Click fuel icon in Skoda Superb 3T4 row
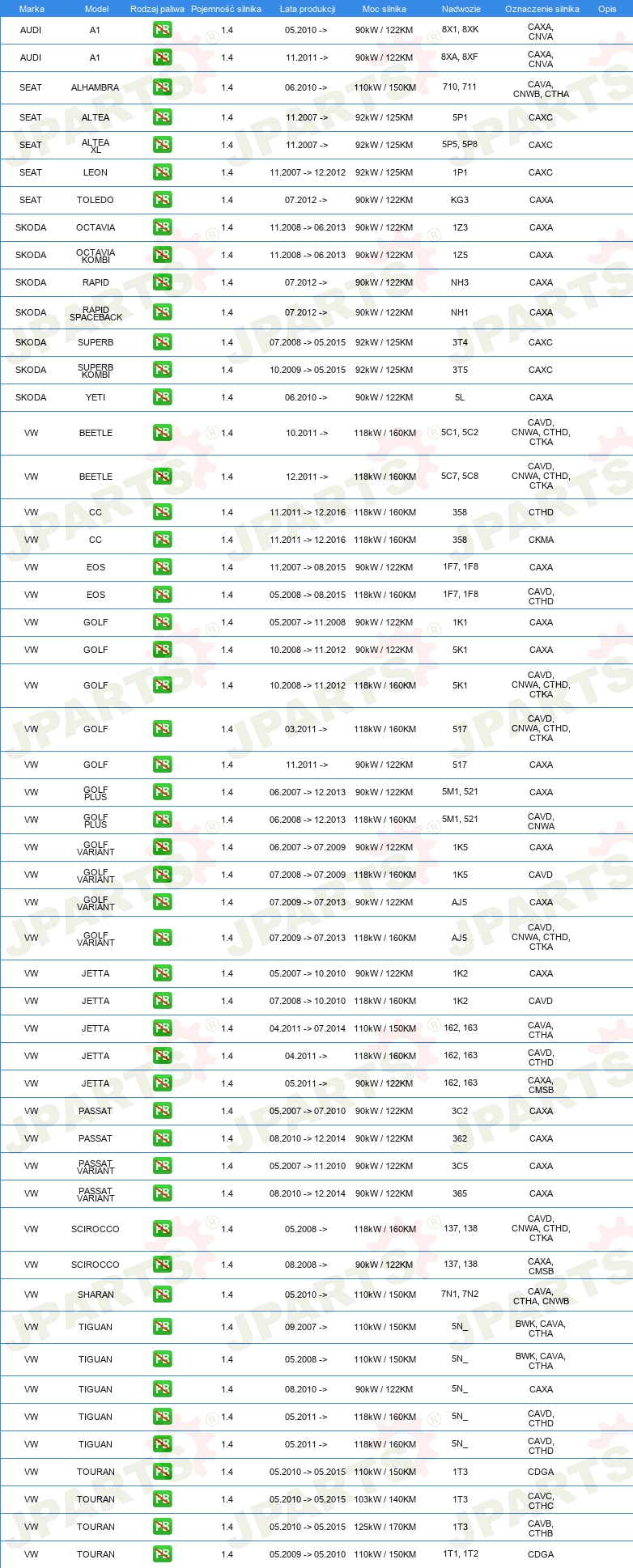Screen dimensions: 633x1568 pos(162,342)
